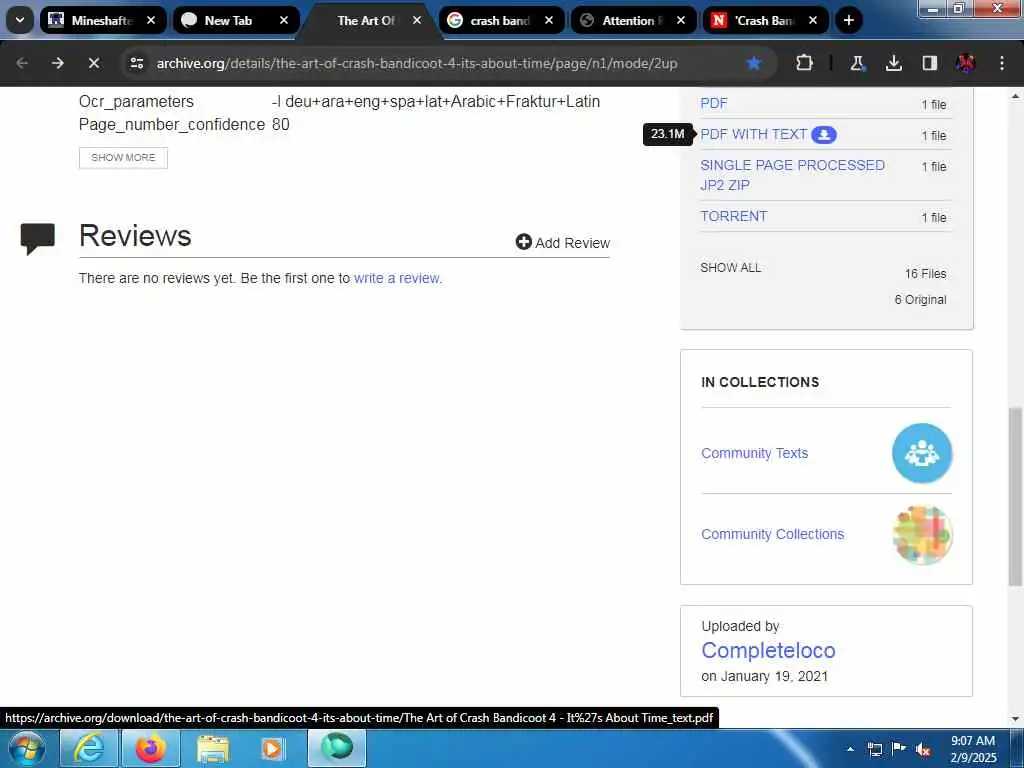This screenshot has height=768, width=1024.
Task: Open the Community Collections link
Action: pos(773,534)
